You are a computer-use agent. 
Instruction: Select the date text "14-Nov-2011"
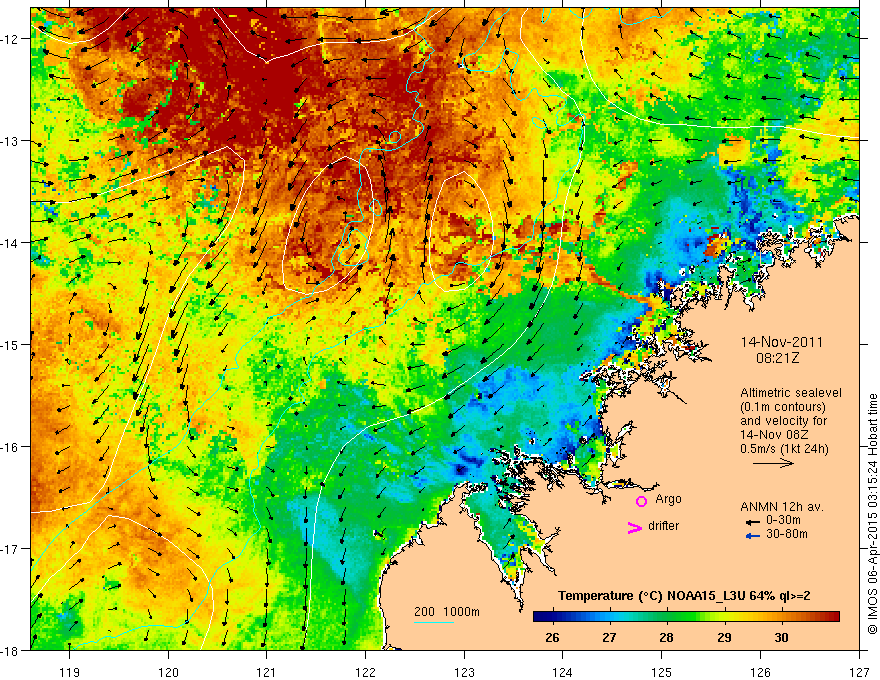781,342
